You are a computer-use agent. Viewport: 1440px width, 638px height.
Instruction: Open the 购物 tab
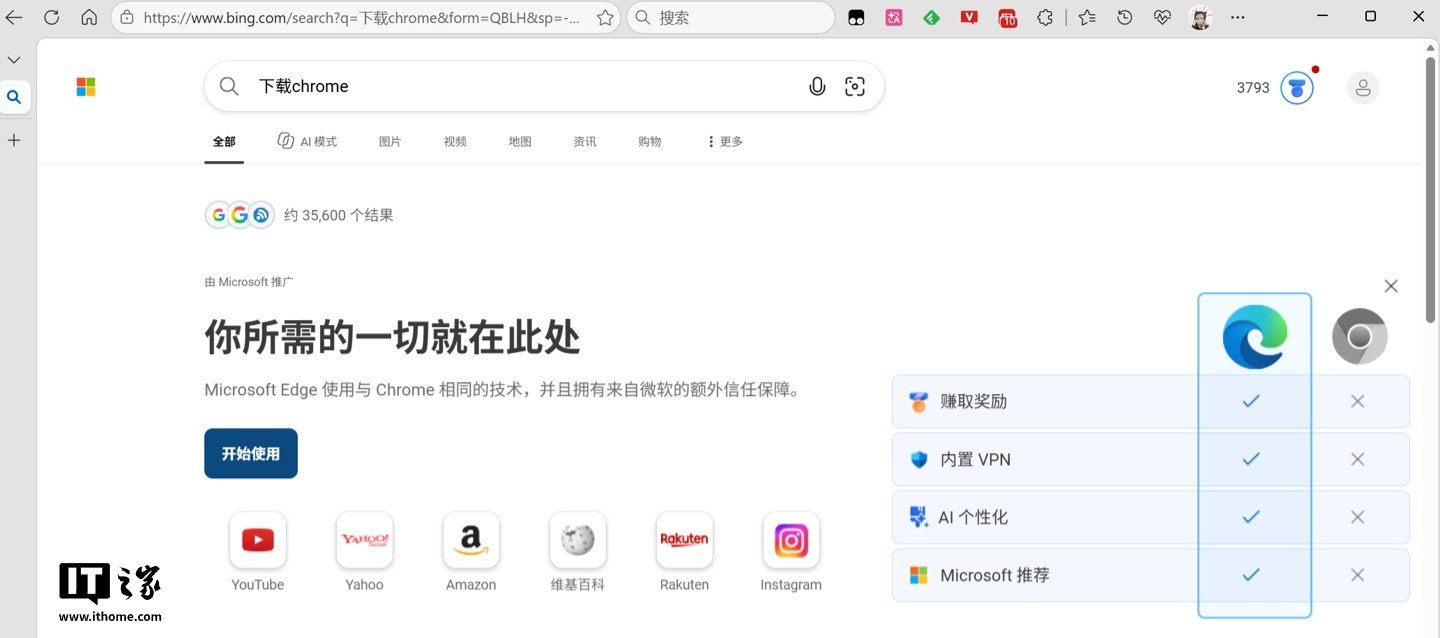coord(650,142)
